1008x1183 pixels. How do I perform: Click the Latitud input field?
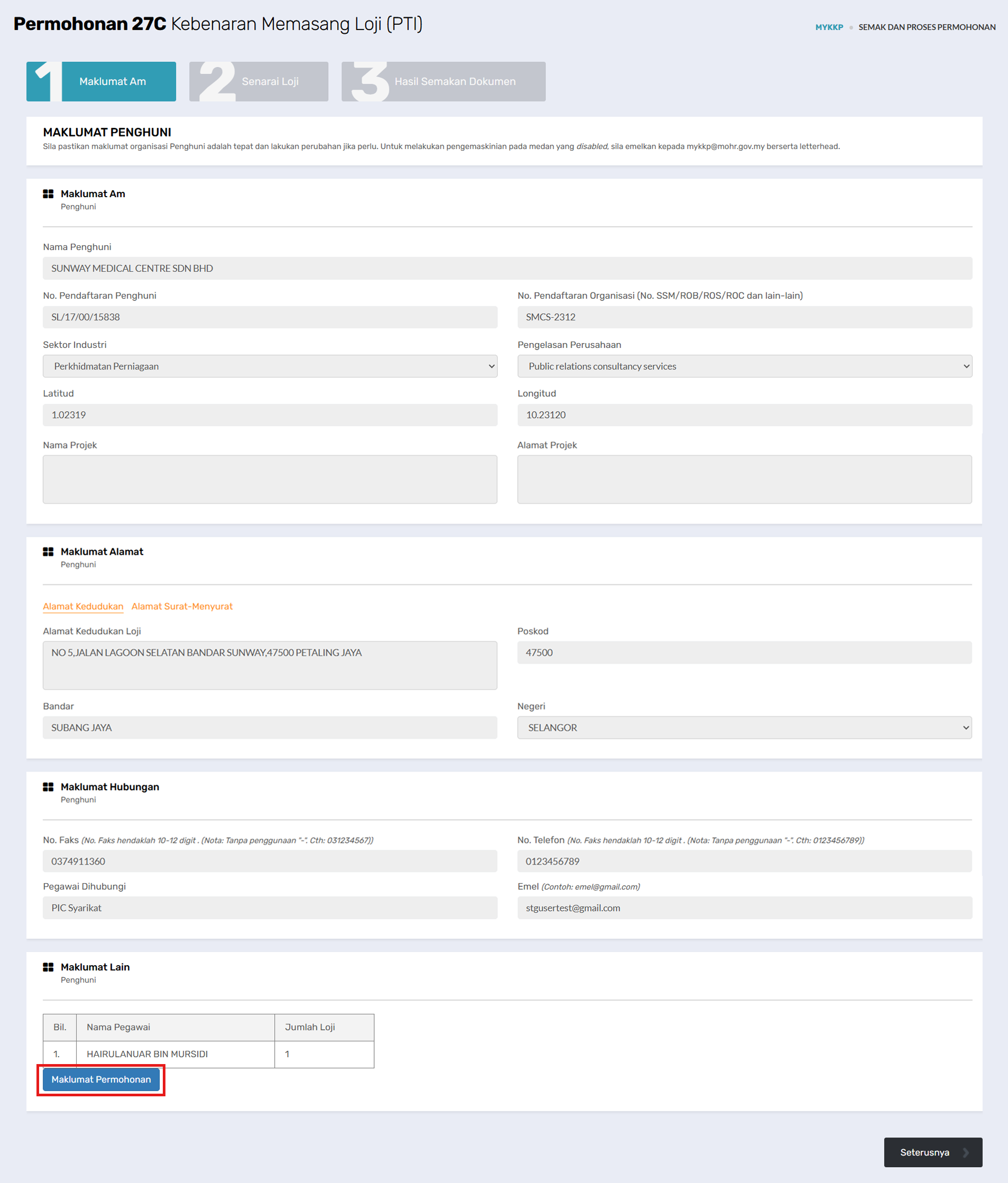coord(270,415)
